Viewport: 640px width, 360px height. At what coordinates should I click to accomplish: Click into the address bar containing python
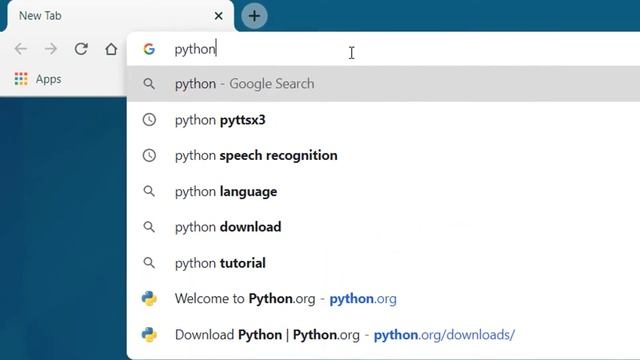point(384,49)
